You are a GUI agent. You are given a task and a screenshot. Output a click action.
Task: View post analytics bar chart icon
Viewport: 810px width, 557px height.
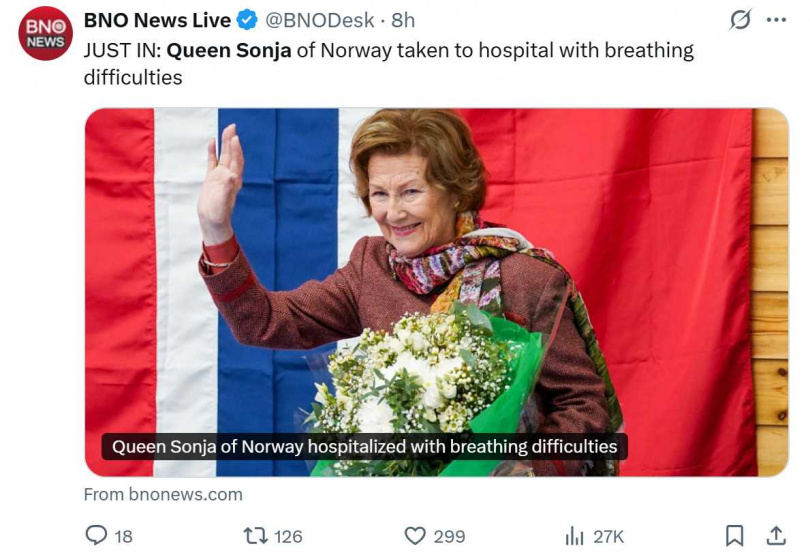[x=575, y=536]
